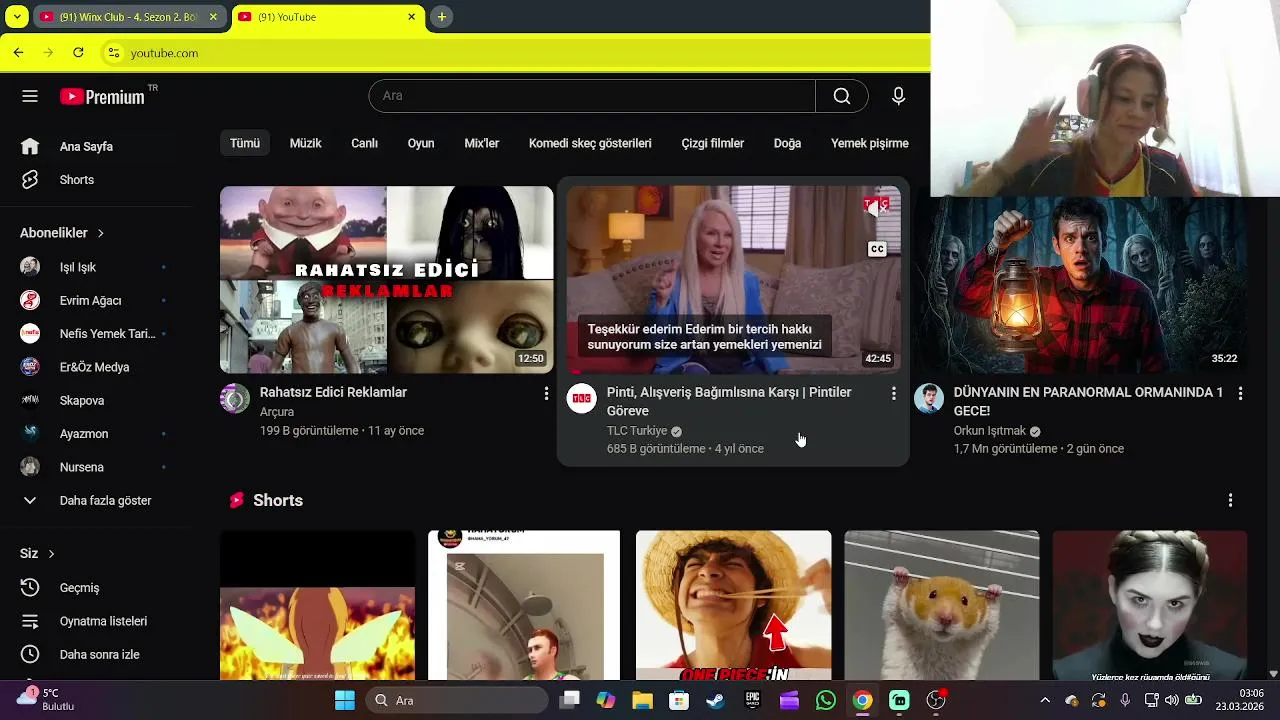
Task: Select the Yemek pişirme filter chip
Action: pyautogui.click(x=870, y=144)
